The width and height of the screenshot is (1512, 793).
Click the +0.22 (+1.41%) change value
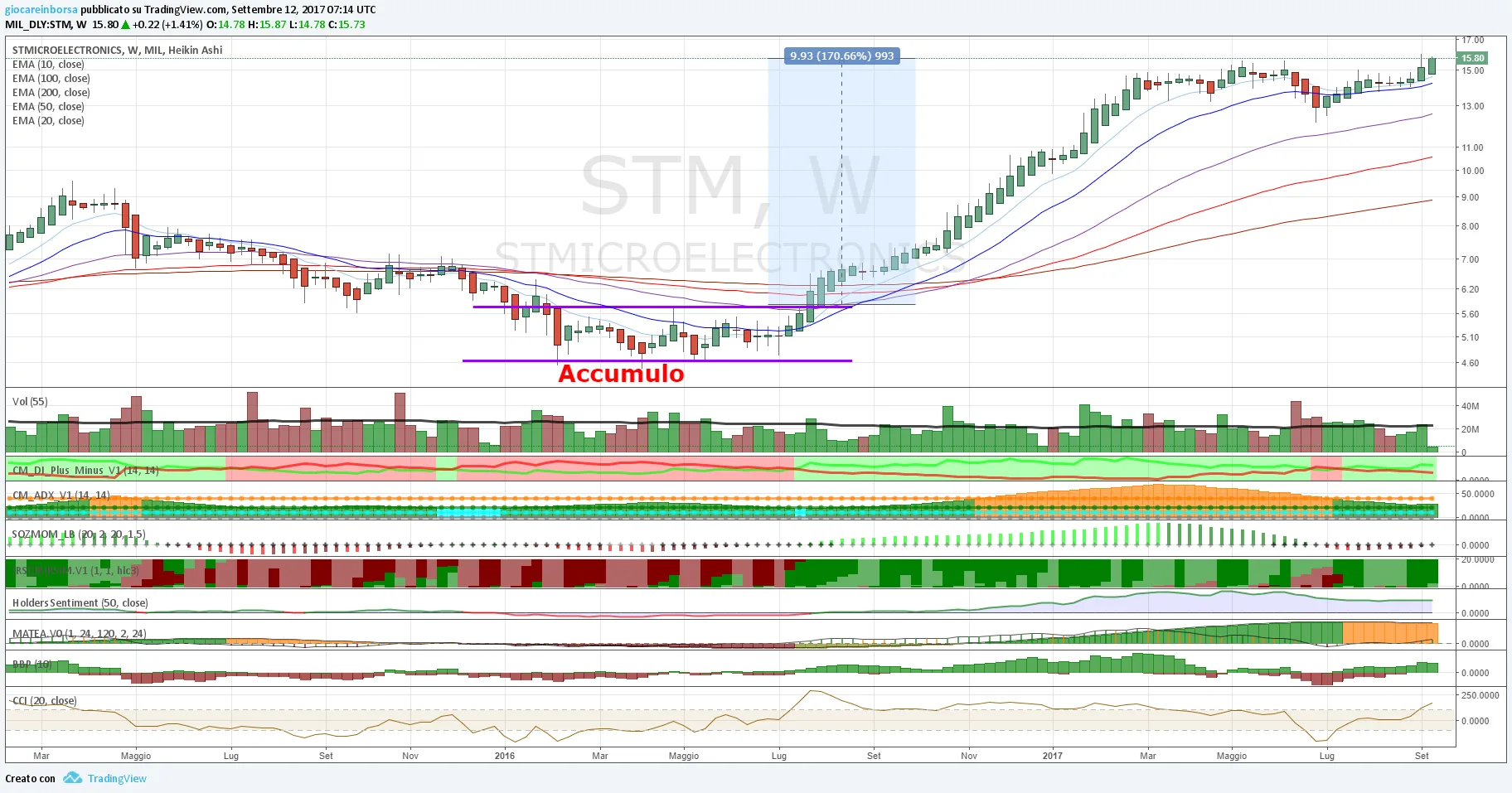coord(167,24)
